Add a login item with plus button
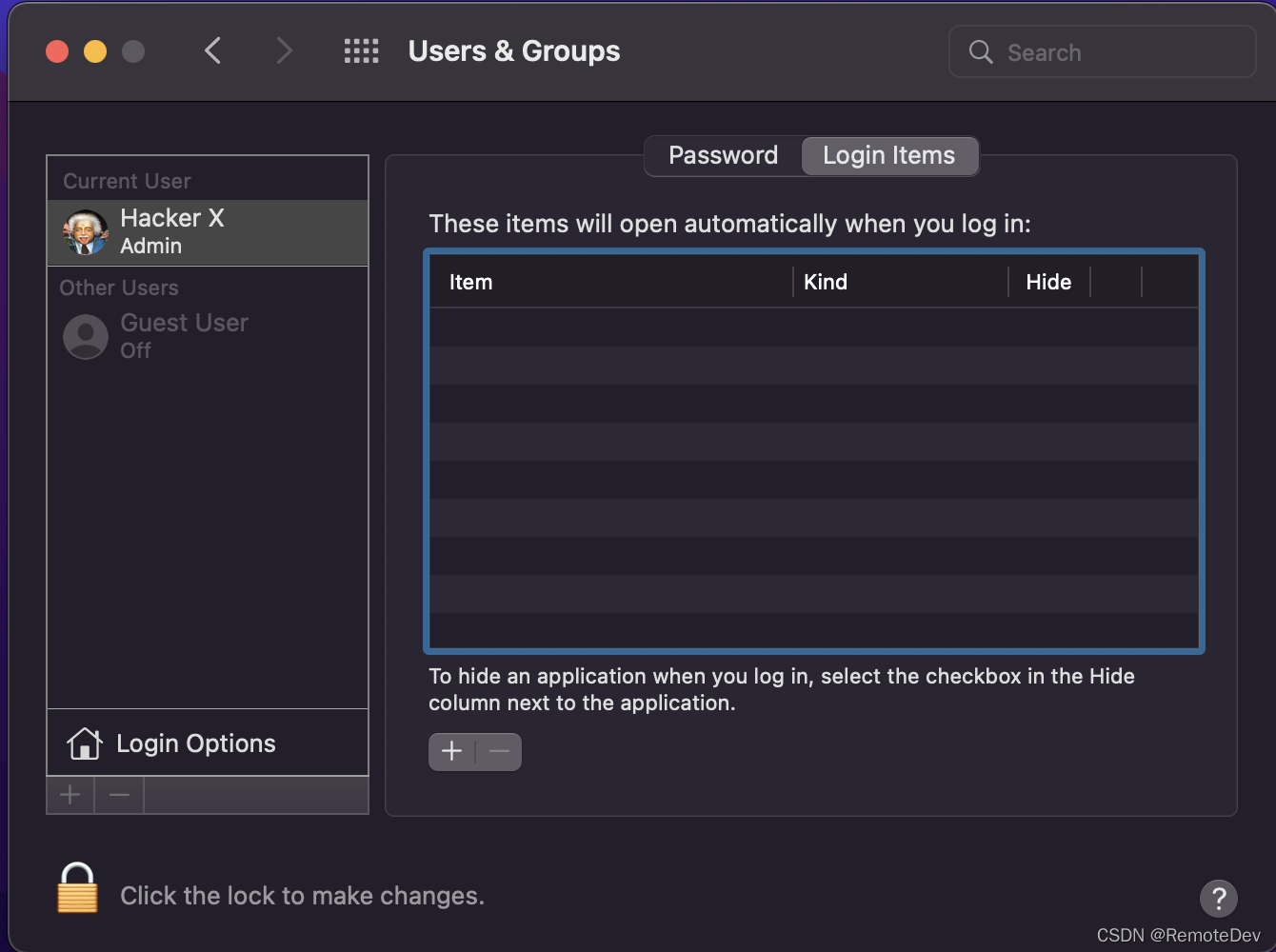This screenshot has width=1276, height=952. [x=451, y=752]
